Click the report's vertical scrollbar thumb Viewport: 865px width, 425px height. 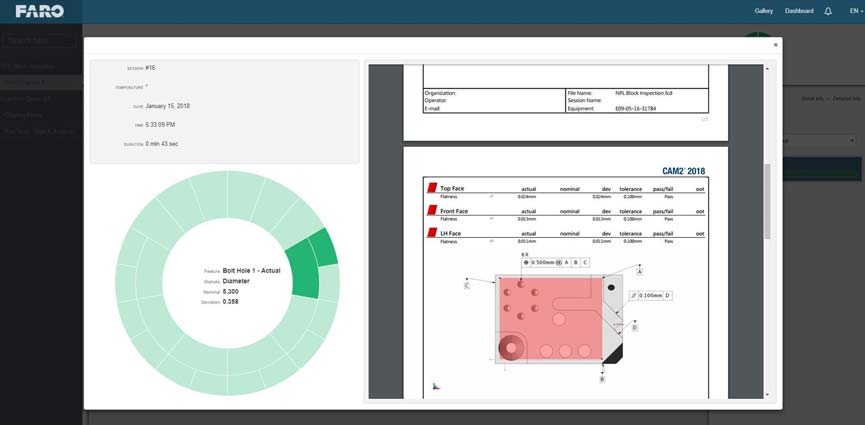pyautogui.click(x=767, y=200)
